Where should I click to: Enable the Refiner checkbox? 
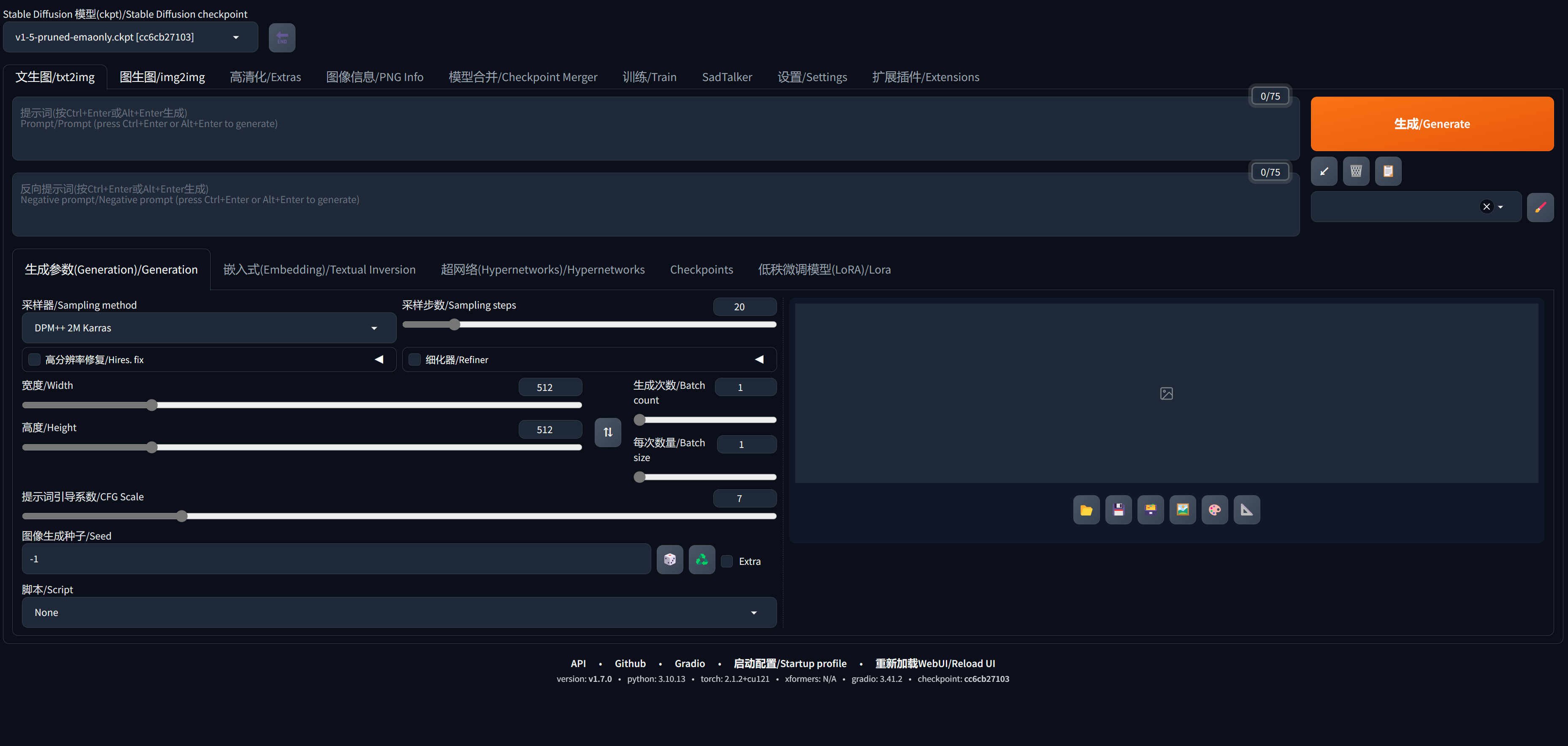pyautogui.click(x=414, y=359)
